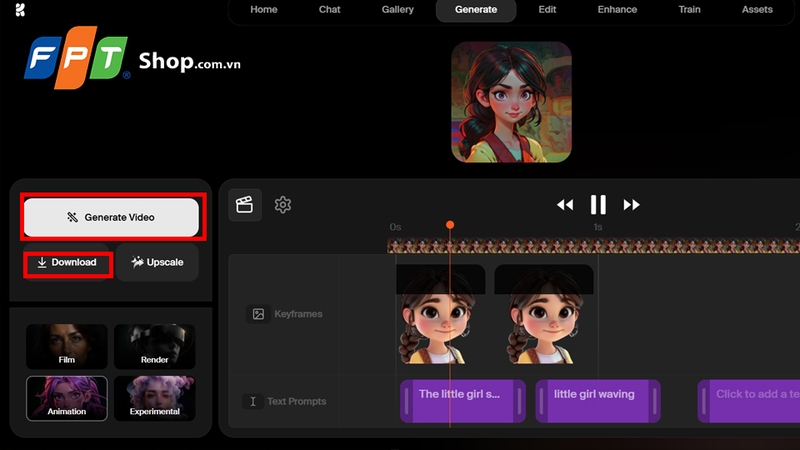Screen dimensions: 800x450
Task: Click 'Click to add a te...' prompt block
Action: pyautogui.click(x=749, y=401)
